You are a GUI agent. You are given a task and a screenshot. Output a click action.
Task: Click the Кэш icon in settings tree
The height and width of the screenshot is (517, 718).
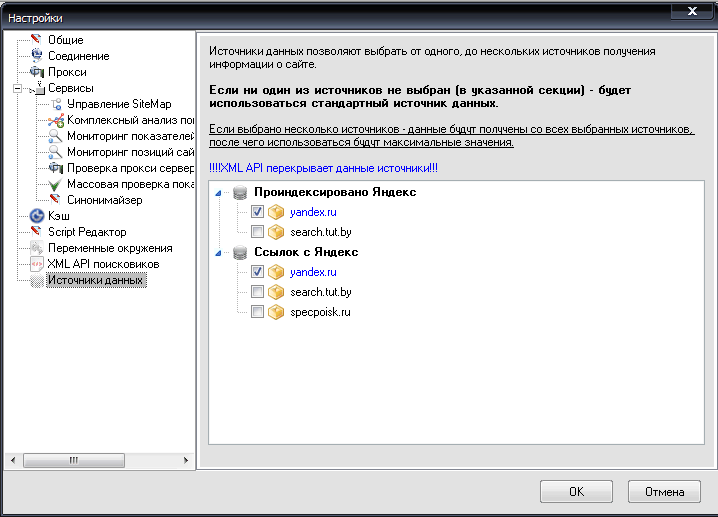[37, 216]
